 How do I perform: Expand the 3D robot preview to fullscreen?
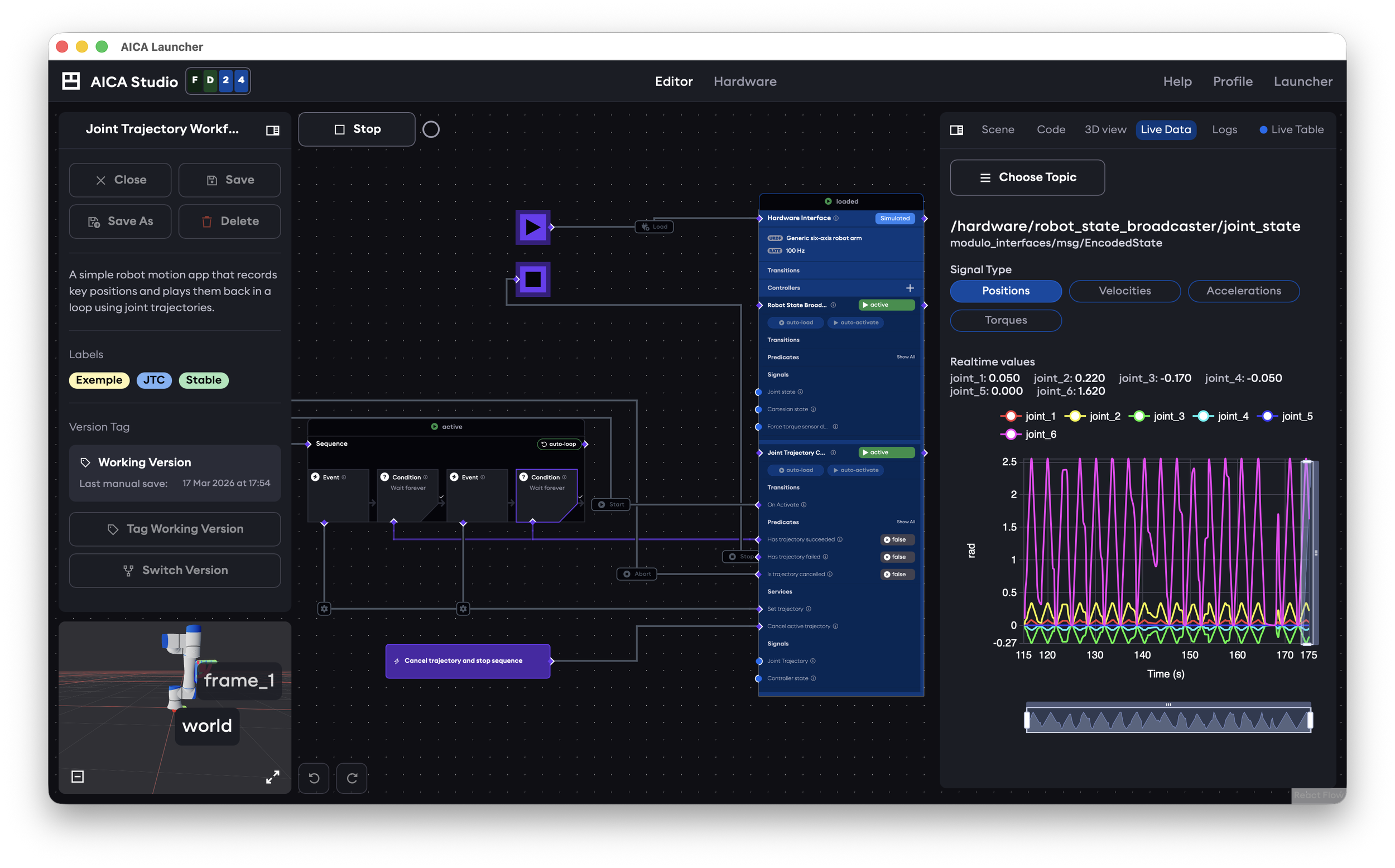coord(273,777)
